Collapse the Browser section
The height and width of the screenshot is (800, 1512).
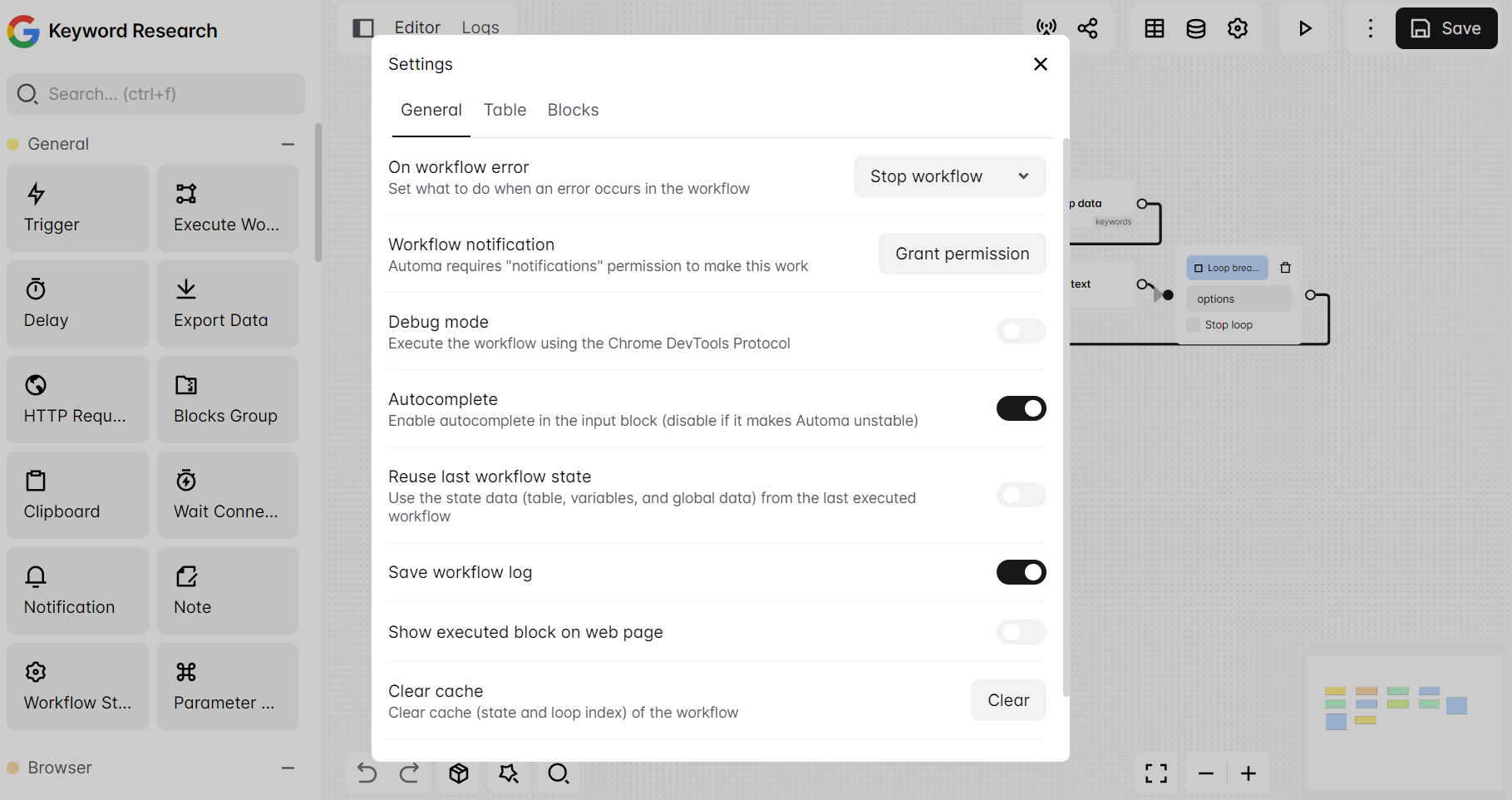(288, 768)
